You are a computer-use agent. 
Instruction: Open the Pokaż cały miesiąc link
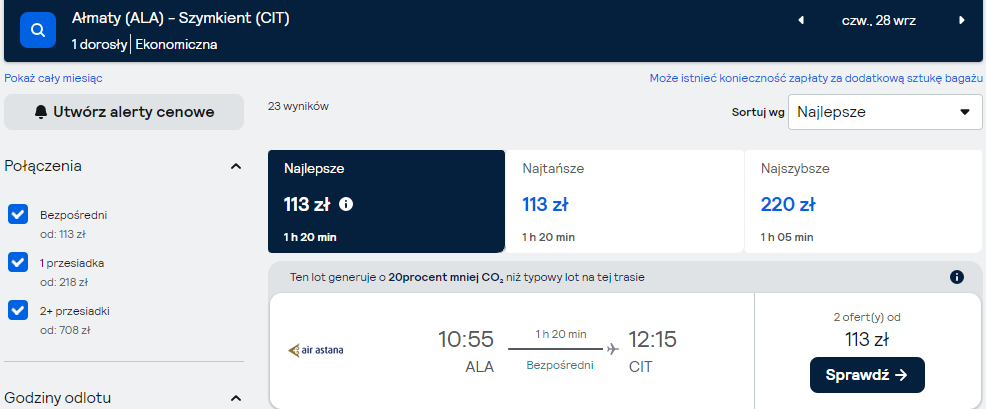click(x=53, y=79)
